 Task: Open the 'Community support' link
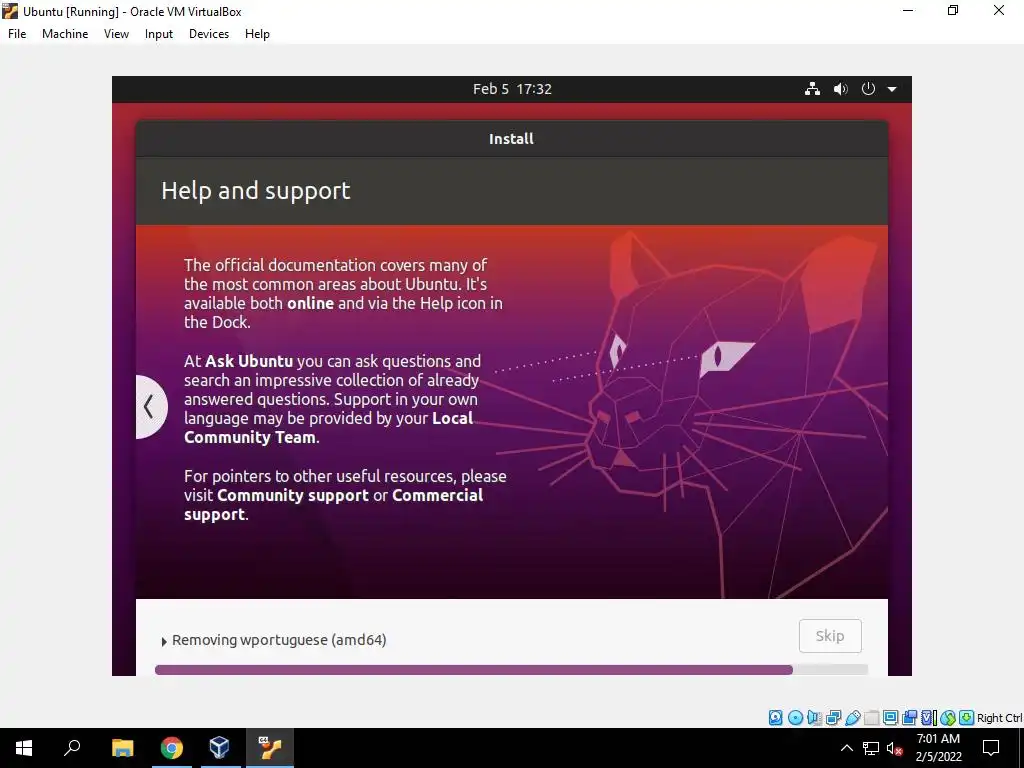tap(293, 495)
